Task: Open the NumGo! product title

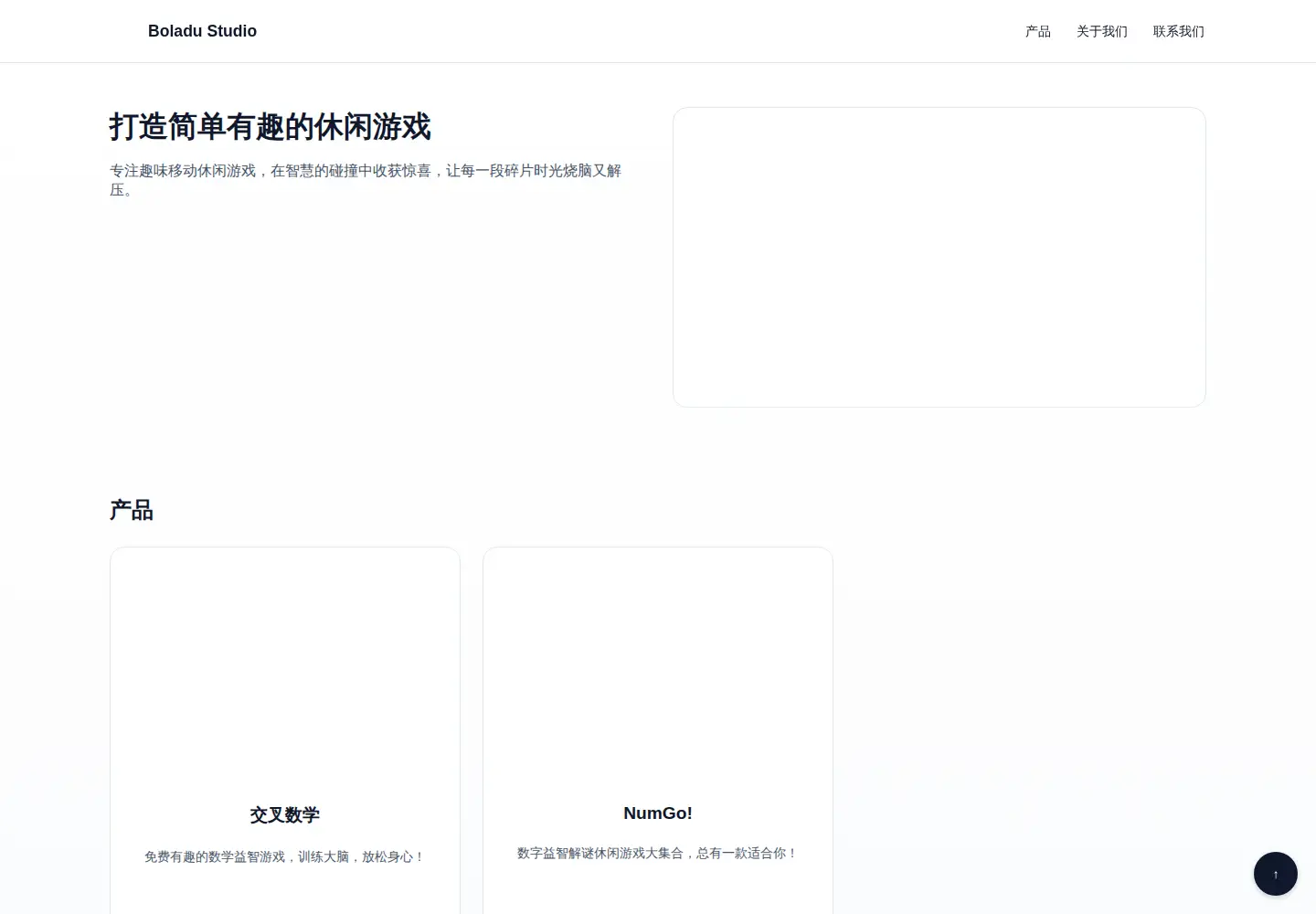Action: [x=658, y=813]
